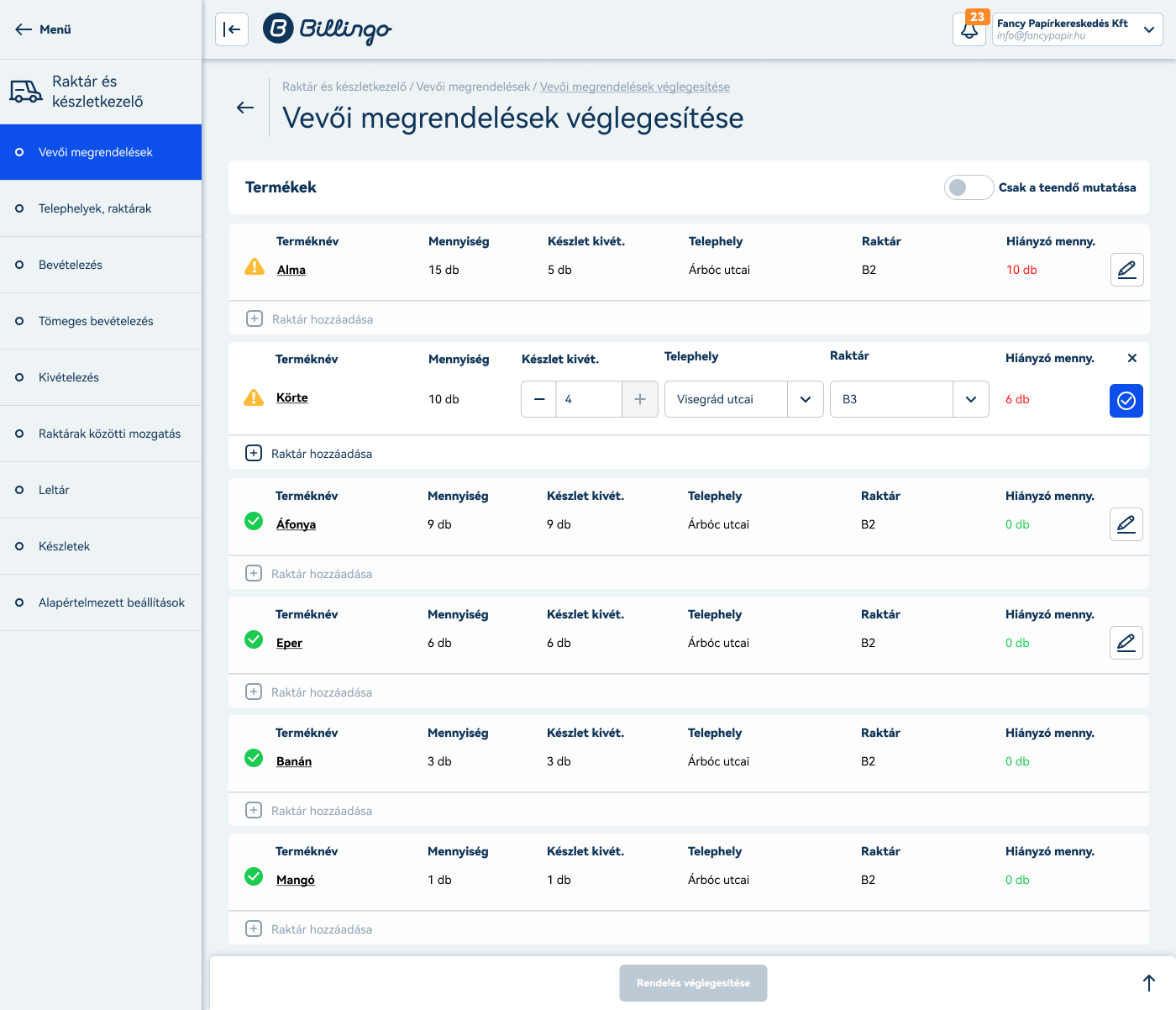Open Vevői megrendelések in the sidebar
The height and width of the screenshot is (1010, 1176).
pyautogui.click(x=101, y=152)
